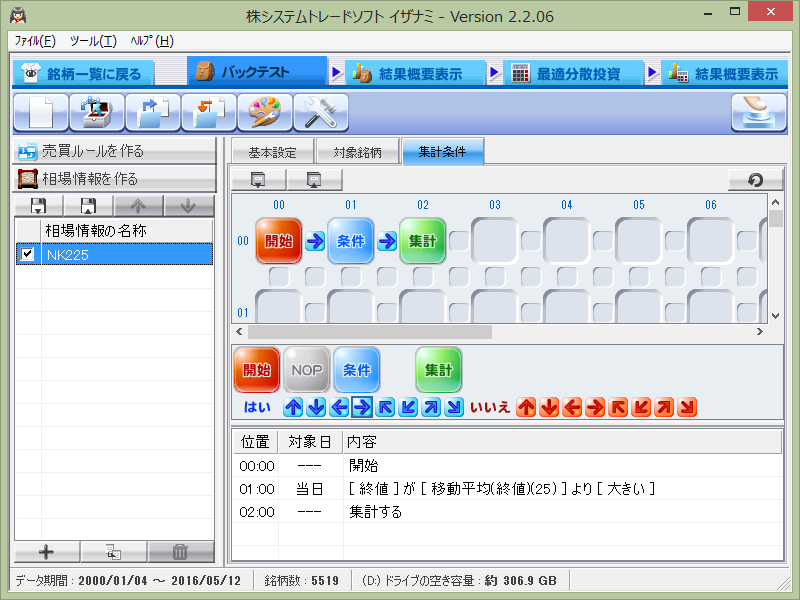Screen dimensions: 800x600
Task: Choose red いいえ up-left diagonal arrow
Action: pyautogui.click(x=618, y=407)
